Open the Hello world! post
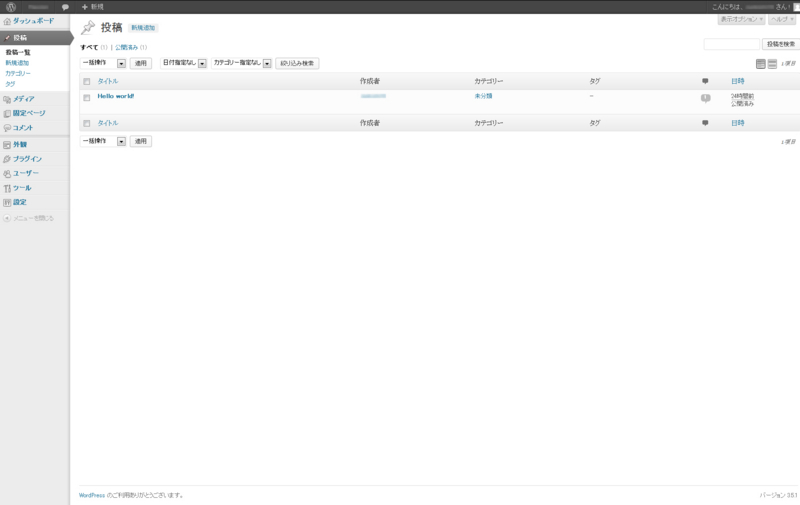800x505 pixels. click(116, 96)
